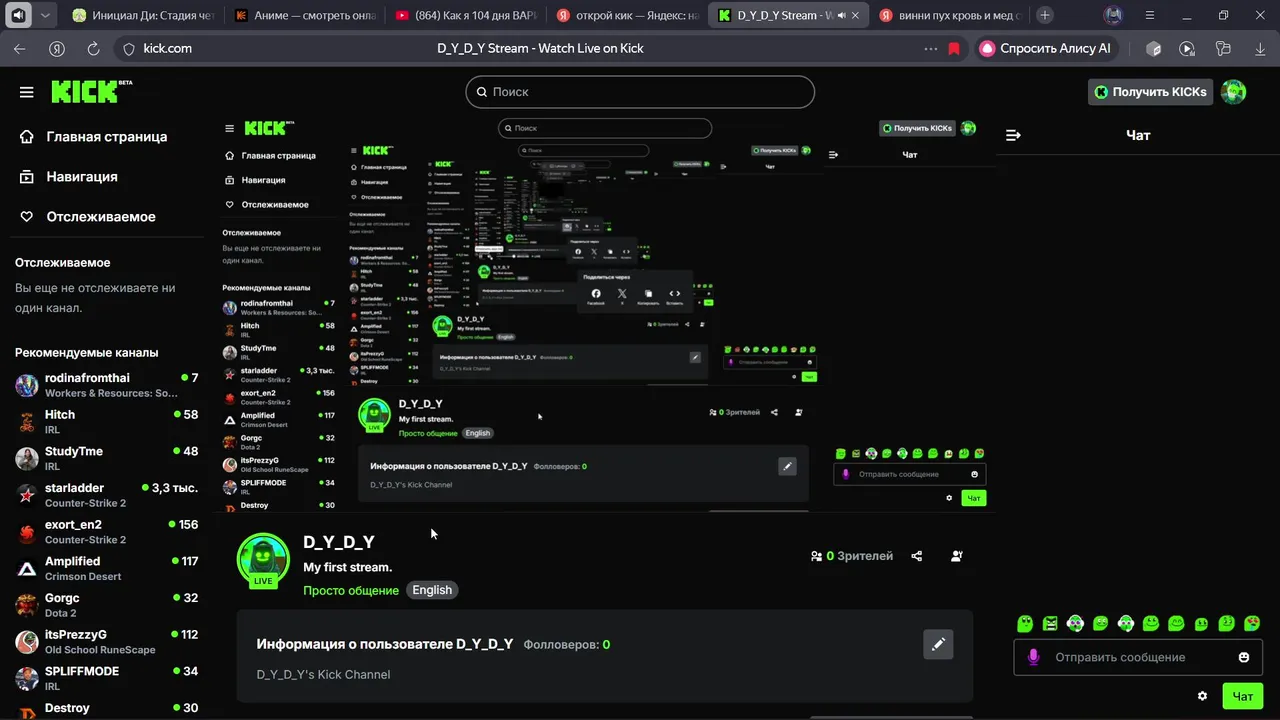
Task: Open the StudyTme channel
Action: (x=106, y=458)
